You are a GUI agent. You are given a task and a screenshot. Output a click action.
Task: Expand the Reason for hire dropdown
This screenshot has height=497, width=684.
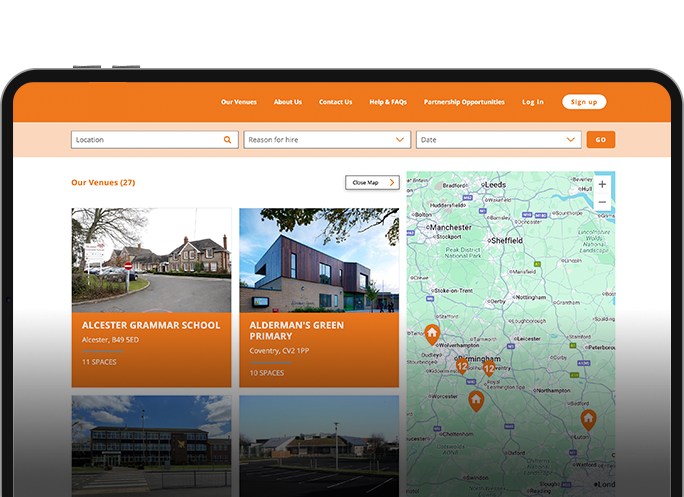click(x=326, y=140)
